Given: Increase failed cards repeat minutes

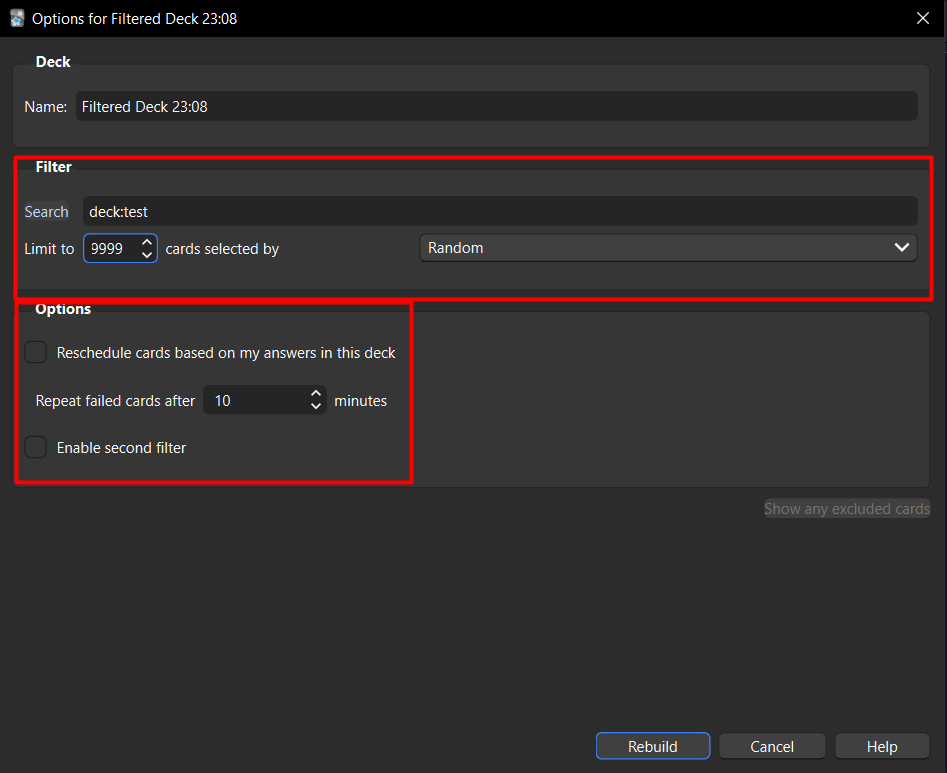Looking at the screenshot, I should tap(316, 394).
